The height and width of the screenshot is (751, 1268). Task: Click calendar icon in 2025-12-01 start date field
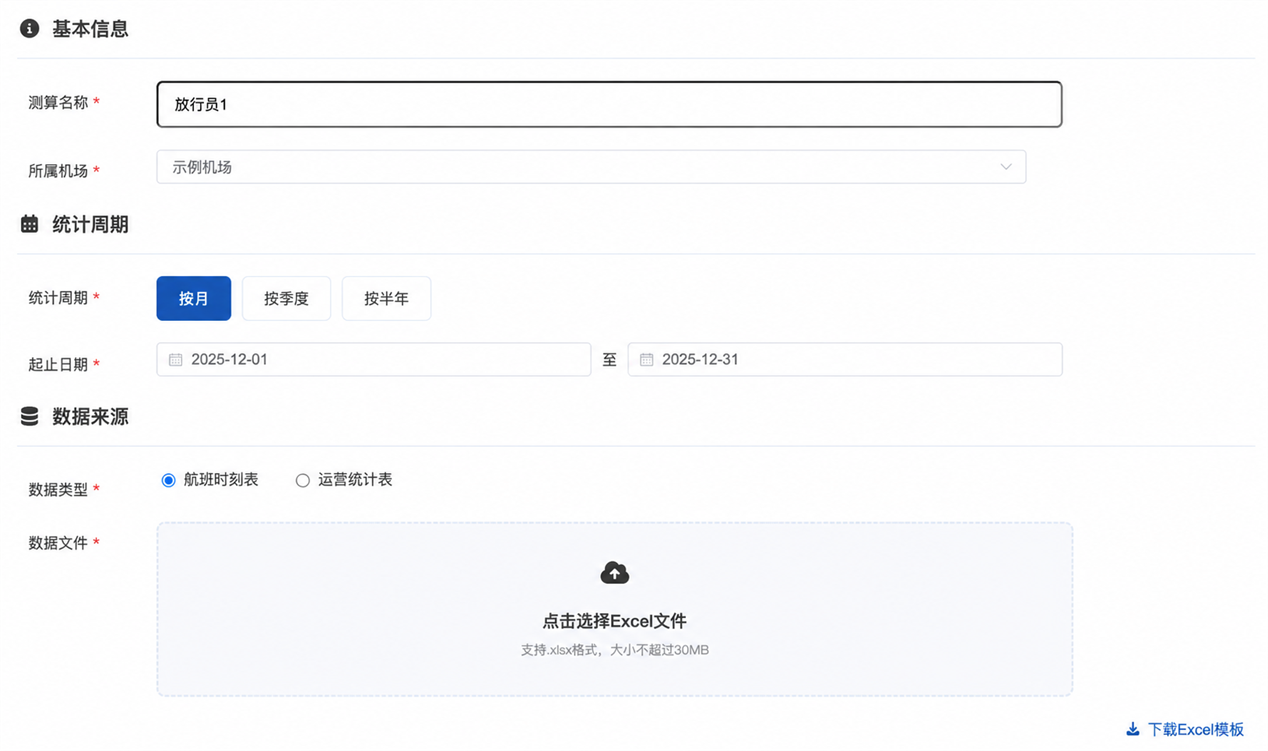click(x=175, y=360)
